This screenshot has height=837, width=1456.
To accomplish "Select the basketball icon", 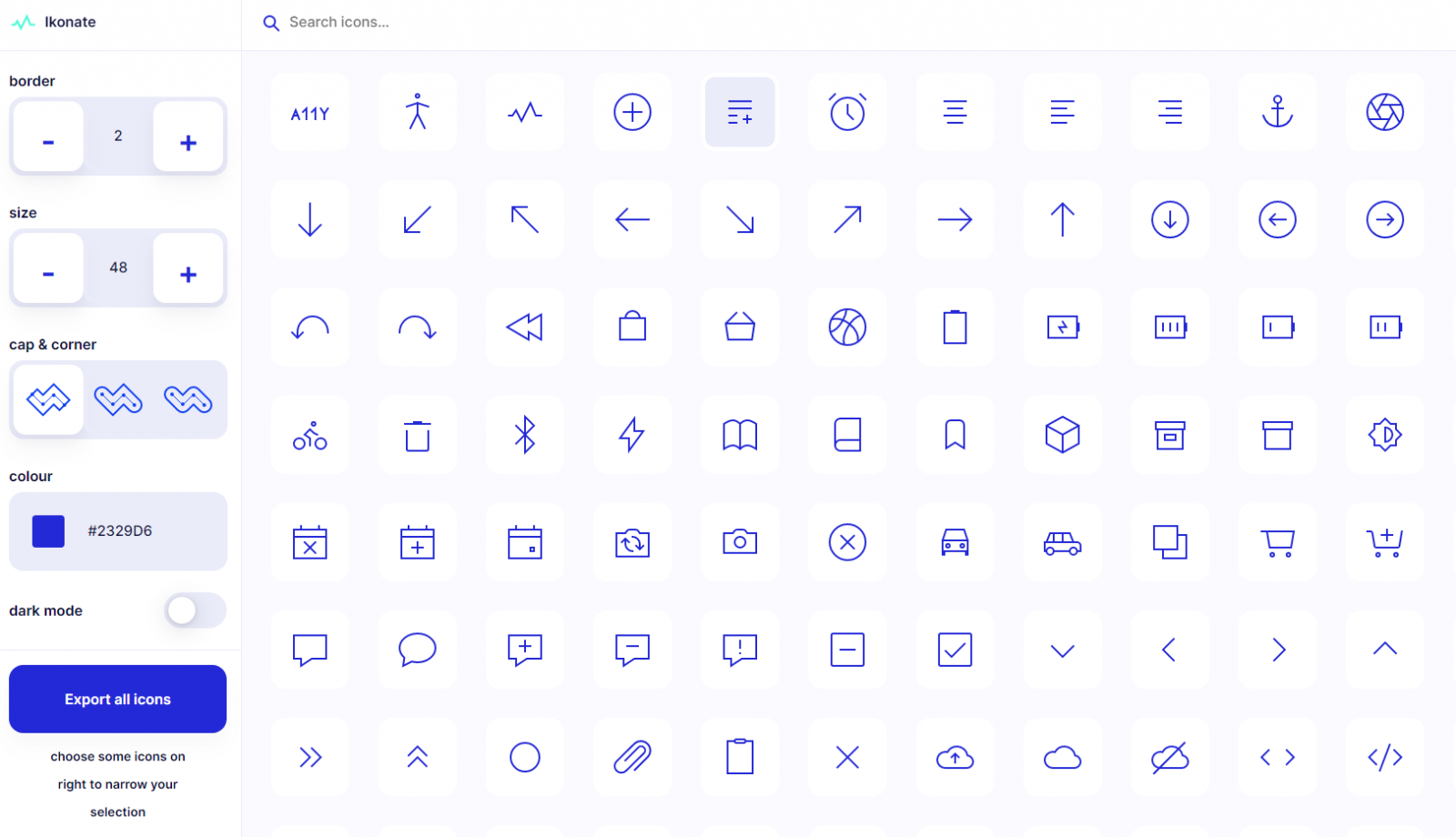I will (x=847, y=328).
